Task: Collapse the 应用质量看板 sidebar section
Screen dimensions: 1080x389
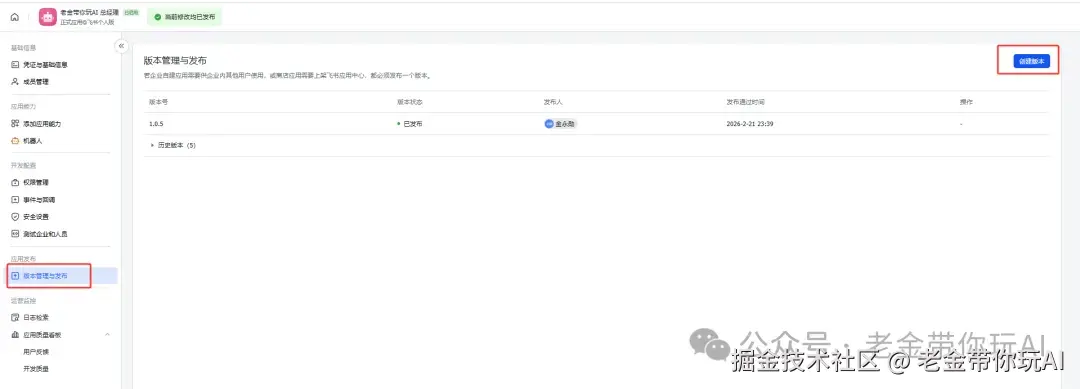Action: (107, 335)
